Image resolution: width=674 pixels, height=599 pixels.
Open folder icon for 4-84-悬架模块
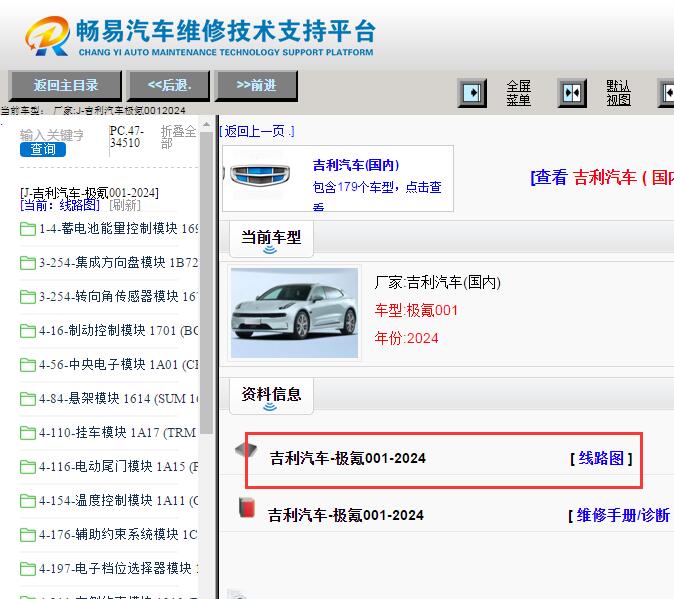click(x=28, y=399)
